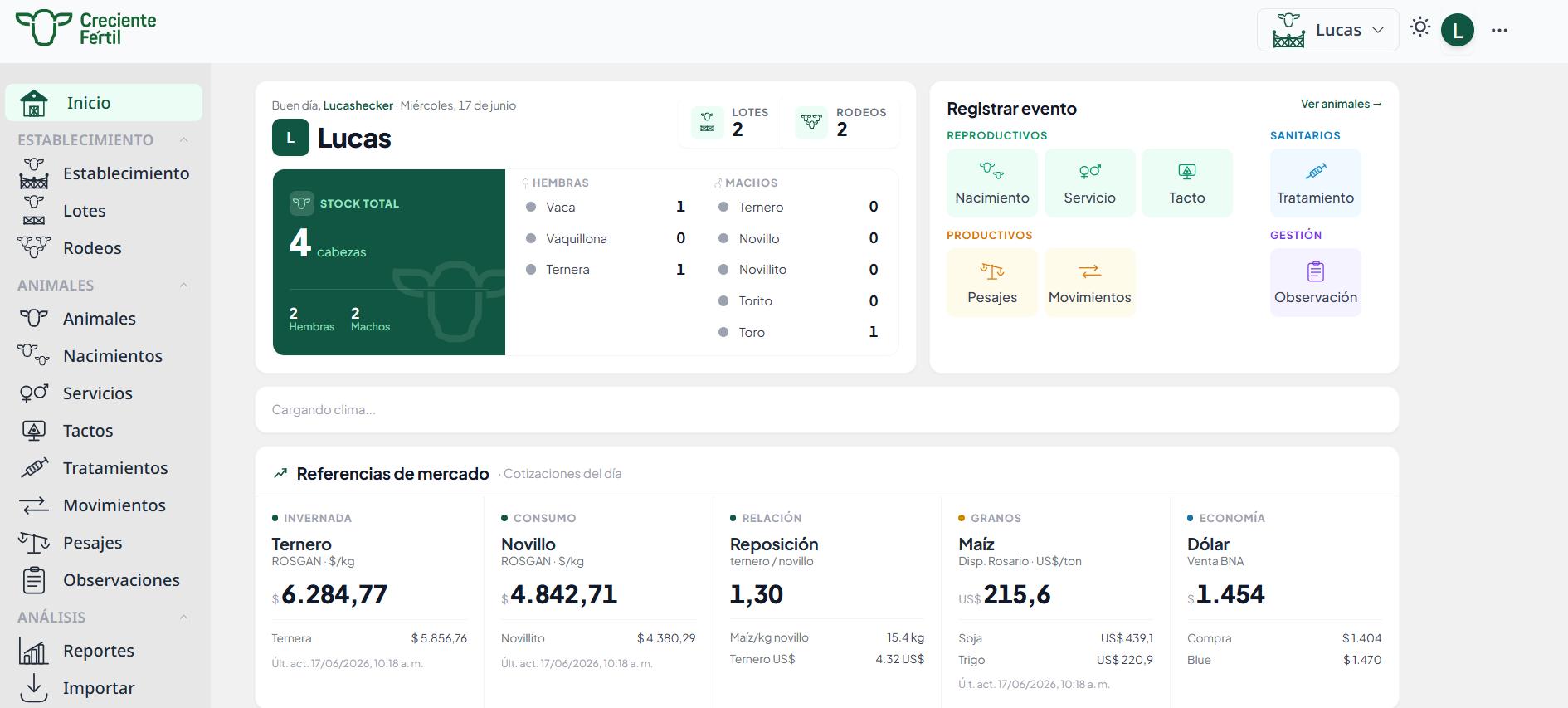Open Animales in the sidebar
The image size is (1568, 708).
click(104, 319)
